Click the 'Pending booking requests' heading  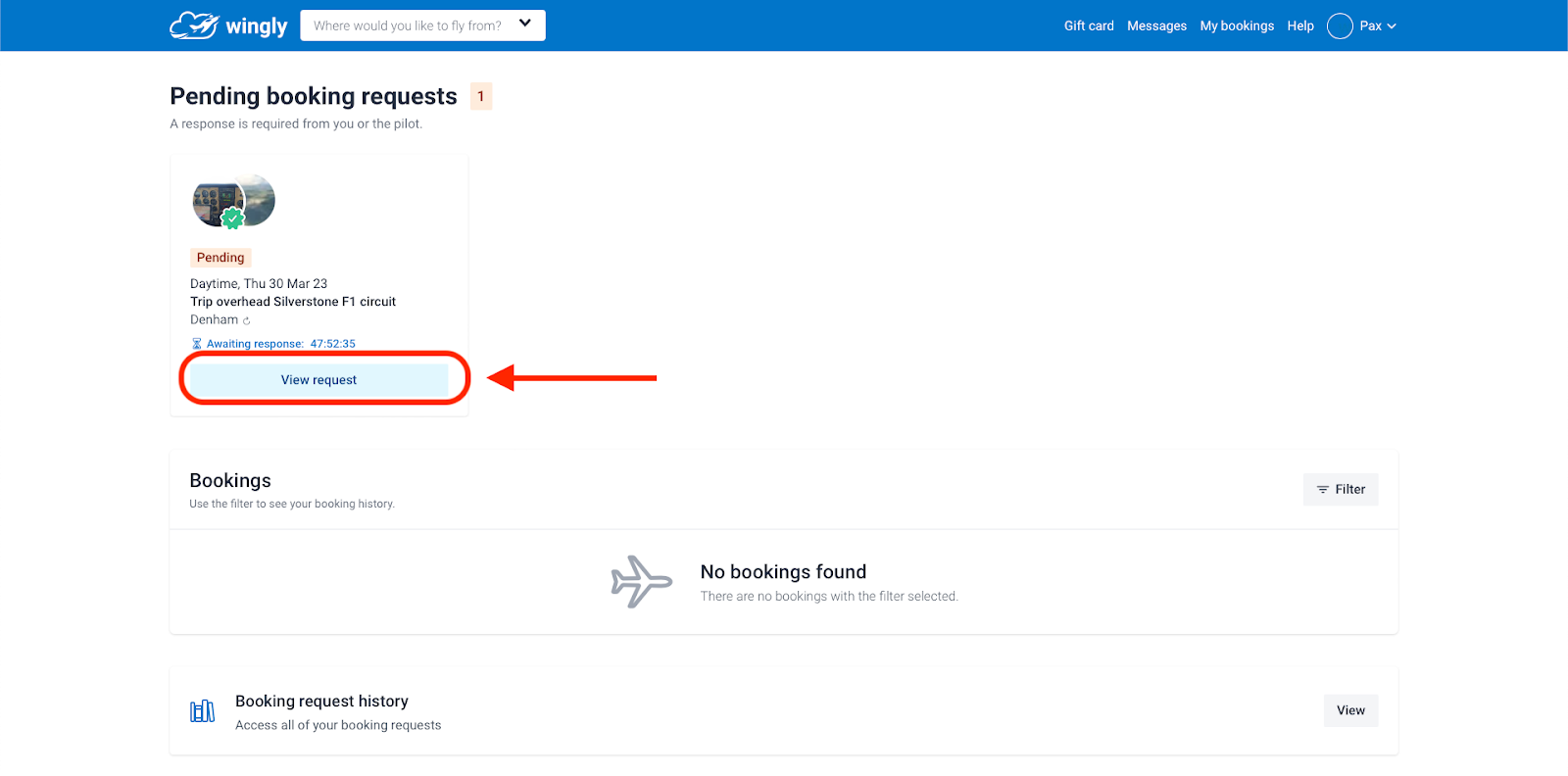(314, 96)
